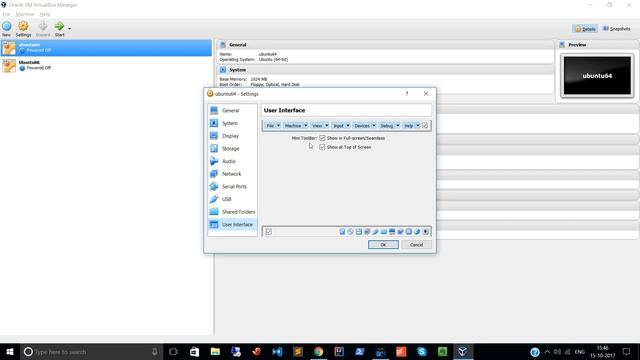Select the ubuntu64 virtual machine in list
The width and height of the screenshot is (640, 360).
106,48
